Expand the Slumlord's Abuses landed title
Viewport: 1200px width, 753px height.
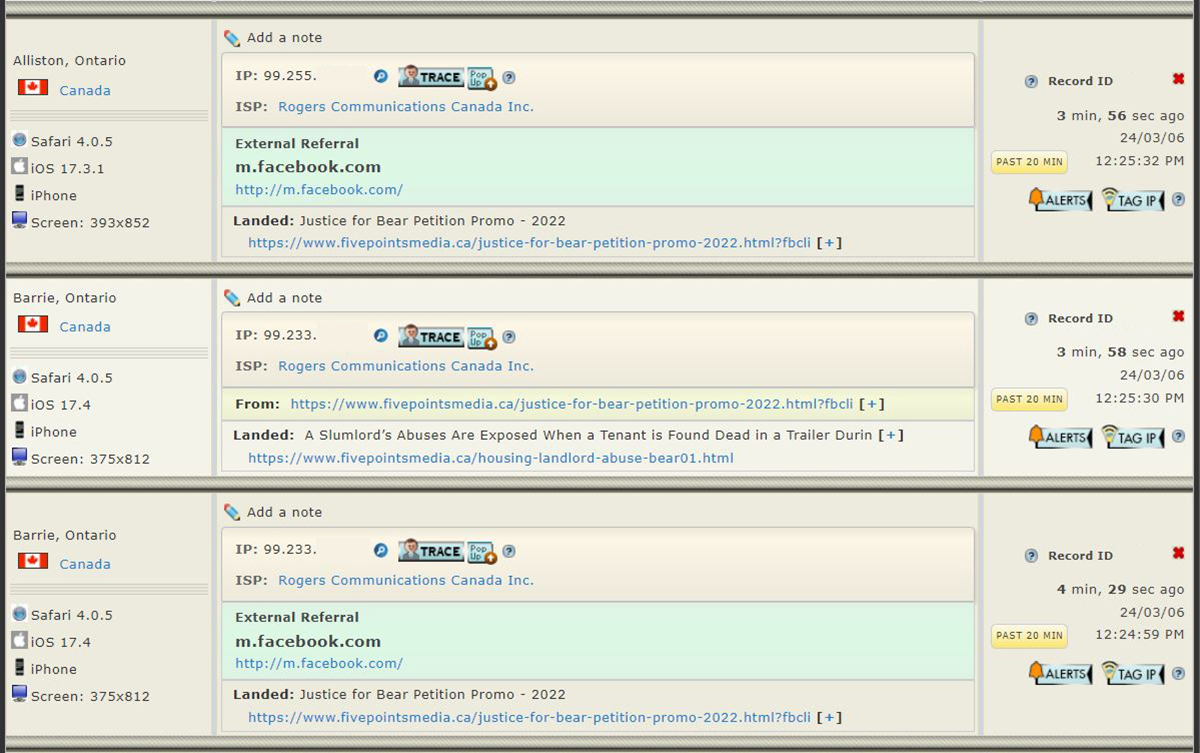(891, 435)
